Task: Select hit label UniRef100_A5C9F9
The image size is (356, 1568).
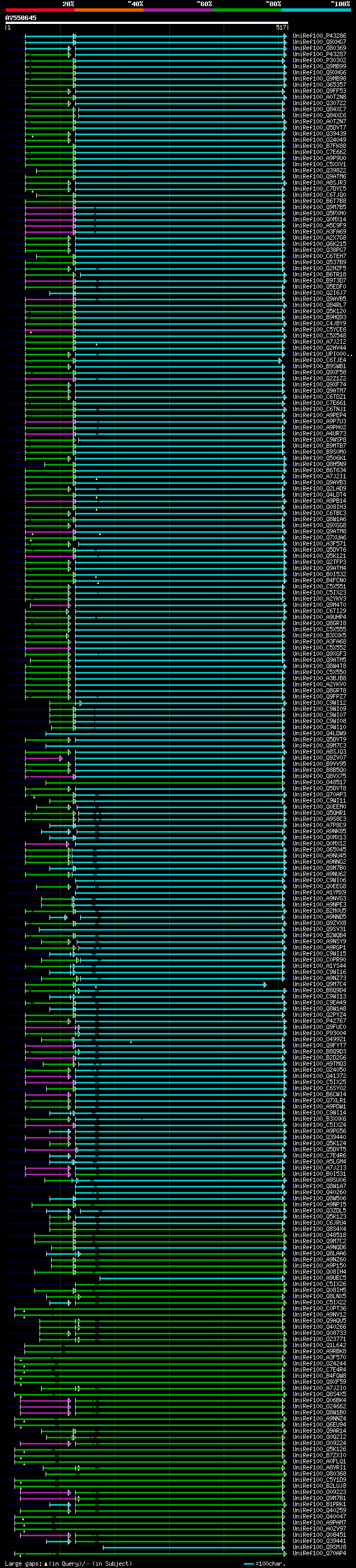Action: [319, 225]
